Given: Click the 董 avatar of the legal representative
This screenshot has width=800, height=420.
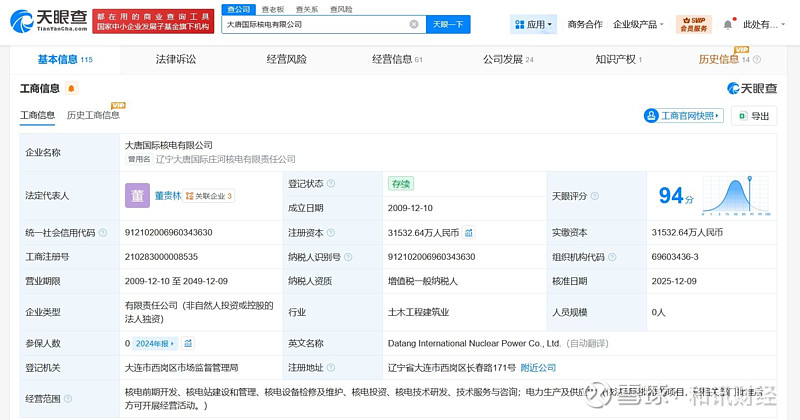Looking at the screenshot, I should pos(137,196).
